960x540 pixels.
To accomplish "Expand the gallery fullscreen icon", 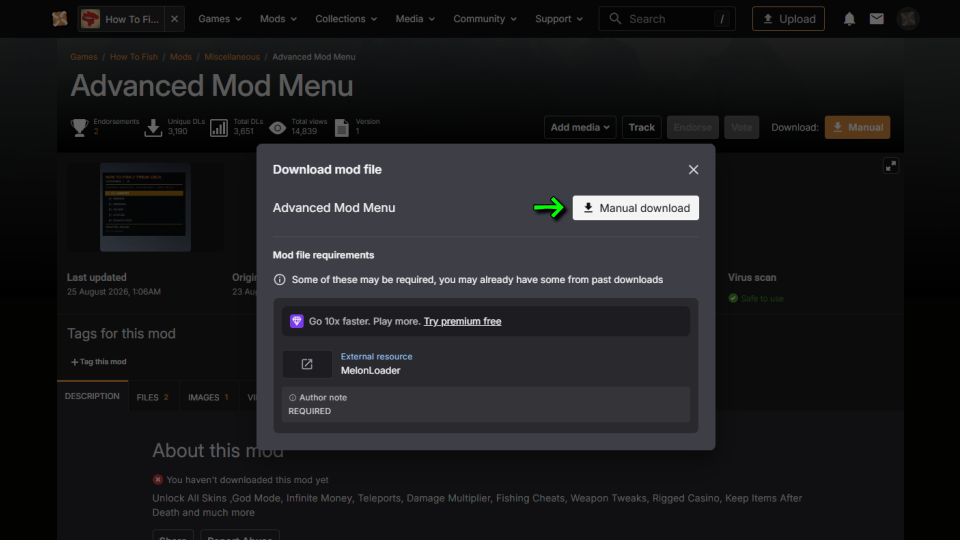I will pos(891,166).
